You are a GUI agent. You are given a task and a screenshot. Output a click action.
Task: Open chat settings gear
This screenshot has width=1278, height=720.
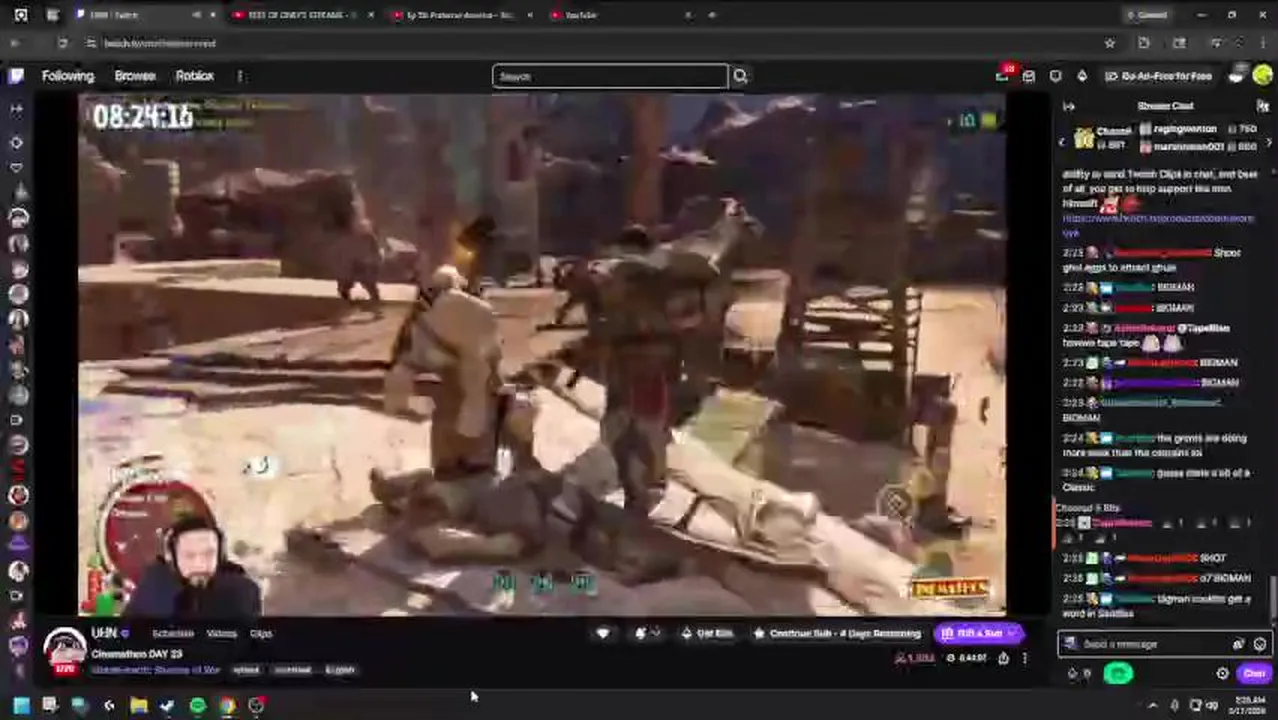coord(1222,674)
